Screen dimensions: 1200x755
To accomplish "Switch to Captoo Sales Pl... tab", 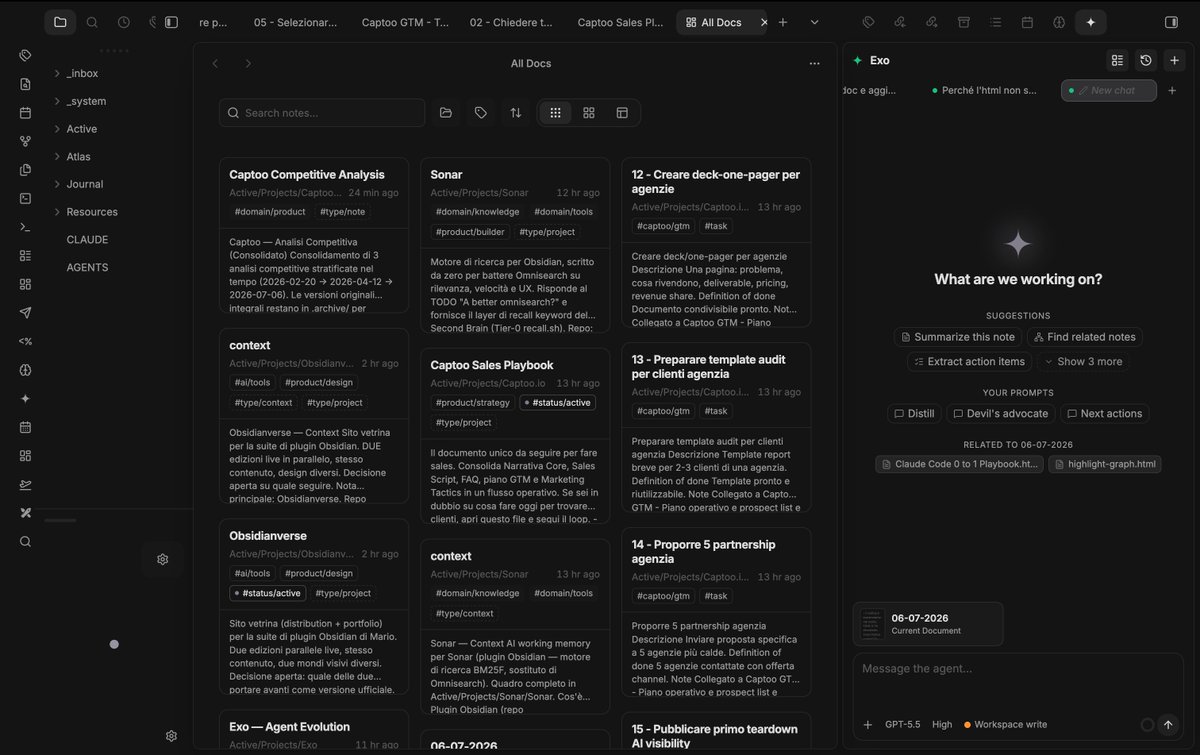I will tap(620, 22).
